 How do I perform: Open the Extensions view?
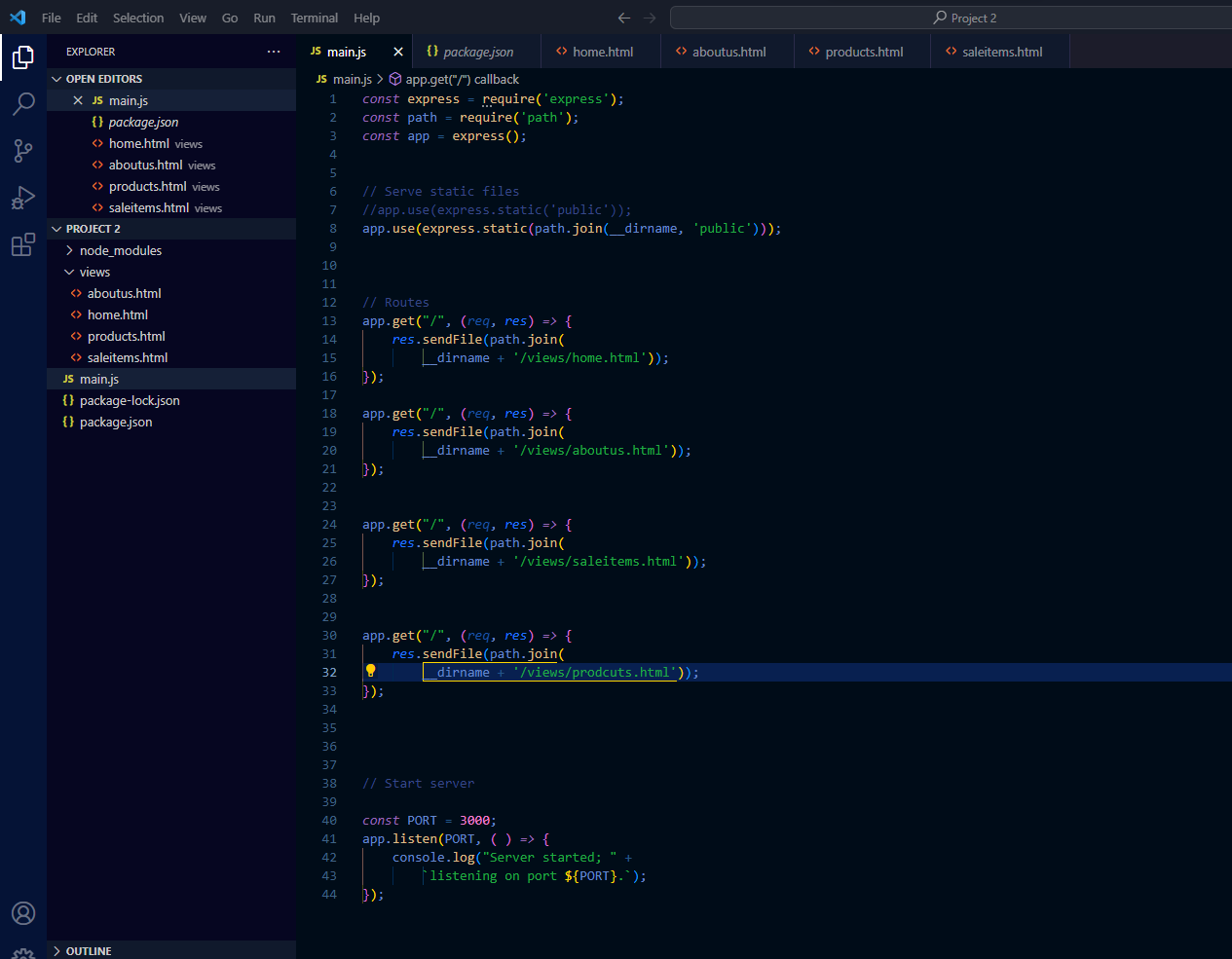pyautogui.click(x=23, y=244)
